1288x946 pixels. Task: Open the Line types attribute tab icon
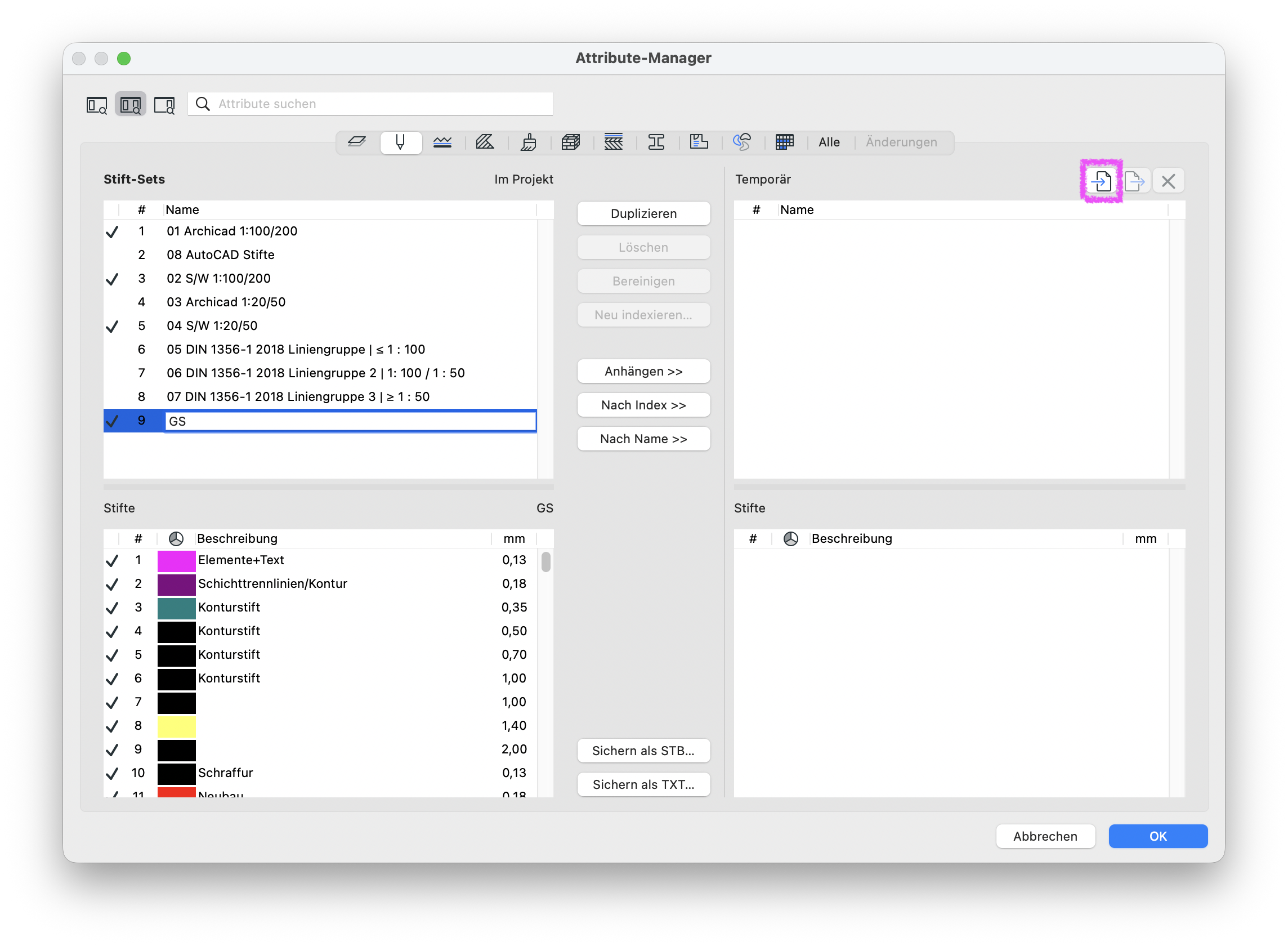coord(442,142)
